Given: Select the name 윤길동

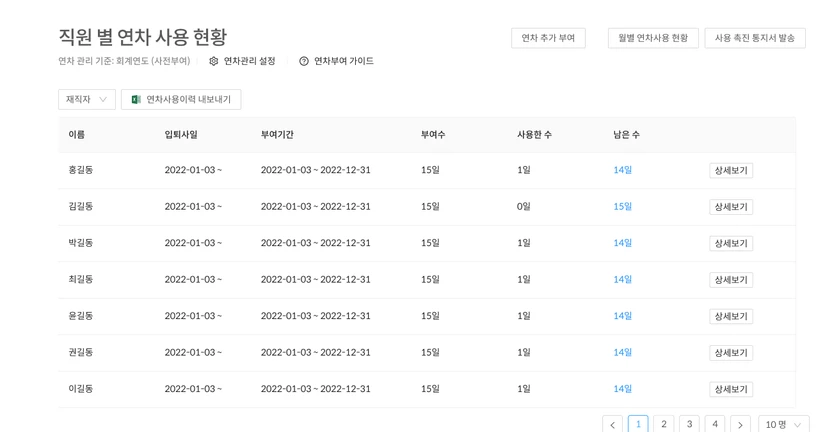Looking at the screenshot, I should point(81,316).
